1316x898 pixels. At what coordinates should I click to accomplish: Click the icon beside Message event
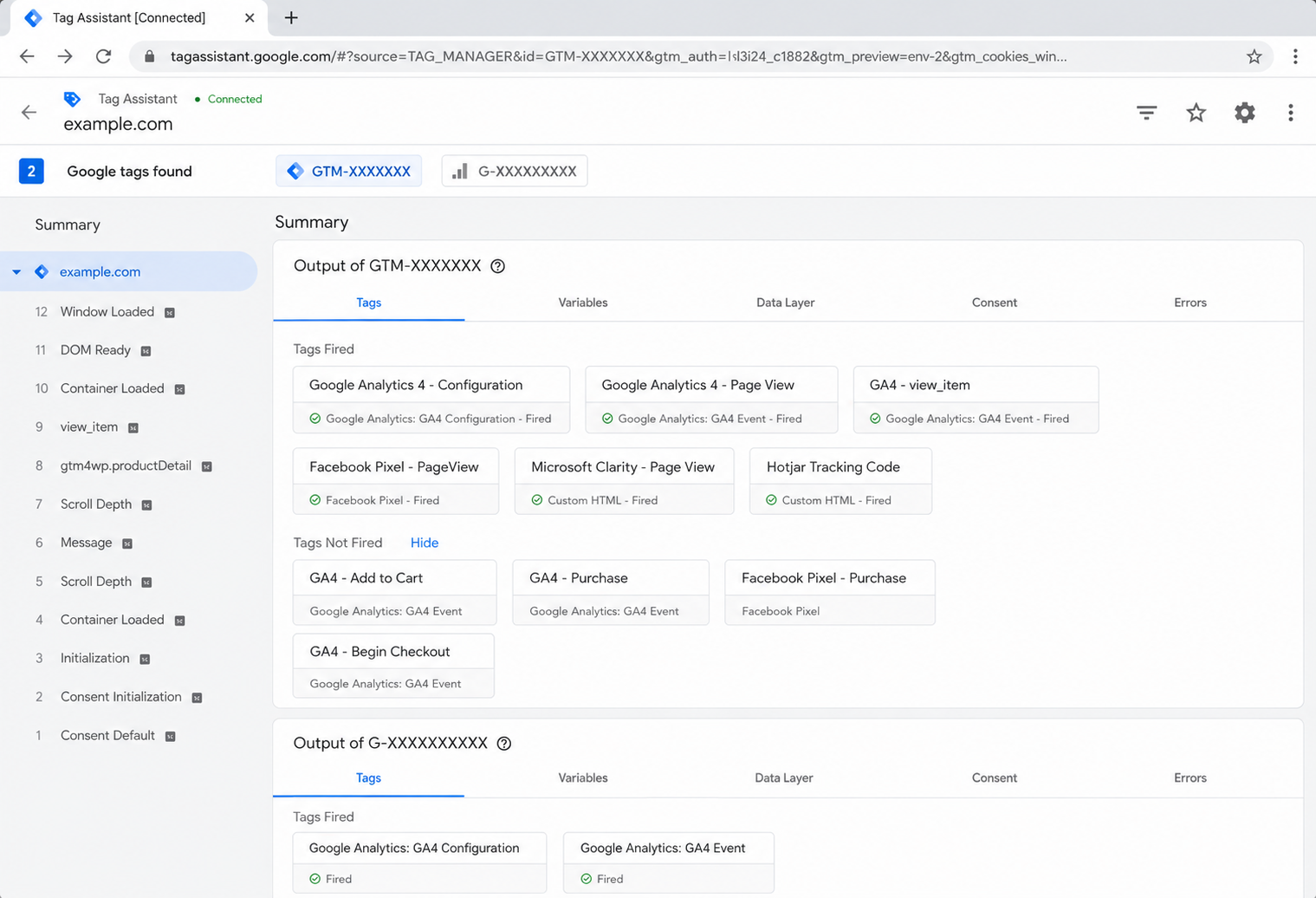pyautogui.click(x=127, y=543)
